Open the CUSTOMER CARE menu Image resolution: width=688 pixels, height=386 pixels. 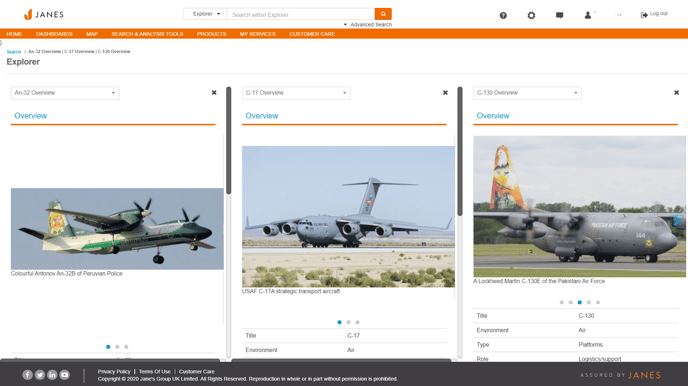pos(312,34)
